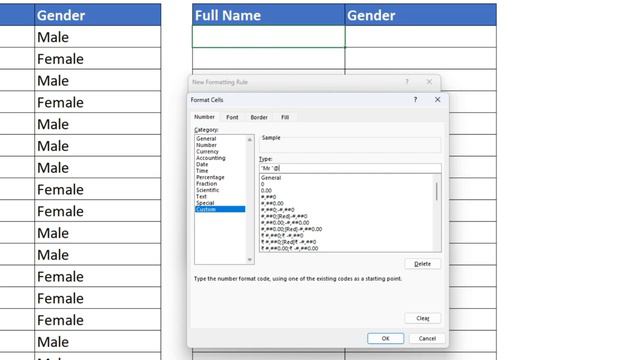Switch to the Font tab
The height and width of the screenshot is (360, 640).
(x=232, y=117)
